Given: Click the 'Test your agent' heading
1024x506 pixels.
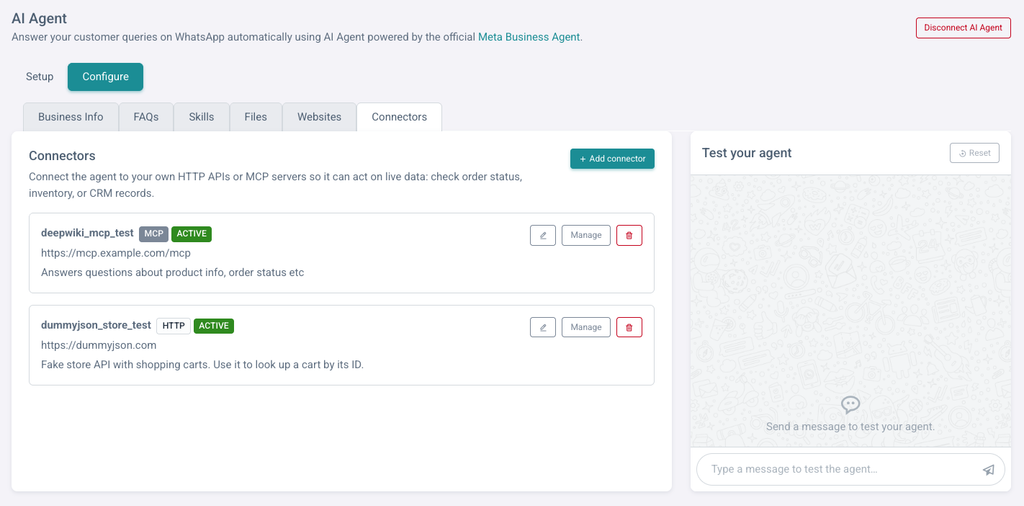Looking at the screenshot, I should coord(746,153).
